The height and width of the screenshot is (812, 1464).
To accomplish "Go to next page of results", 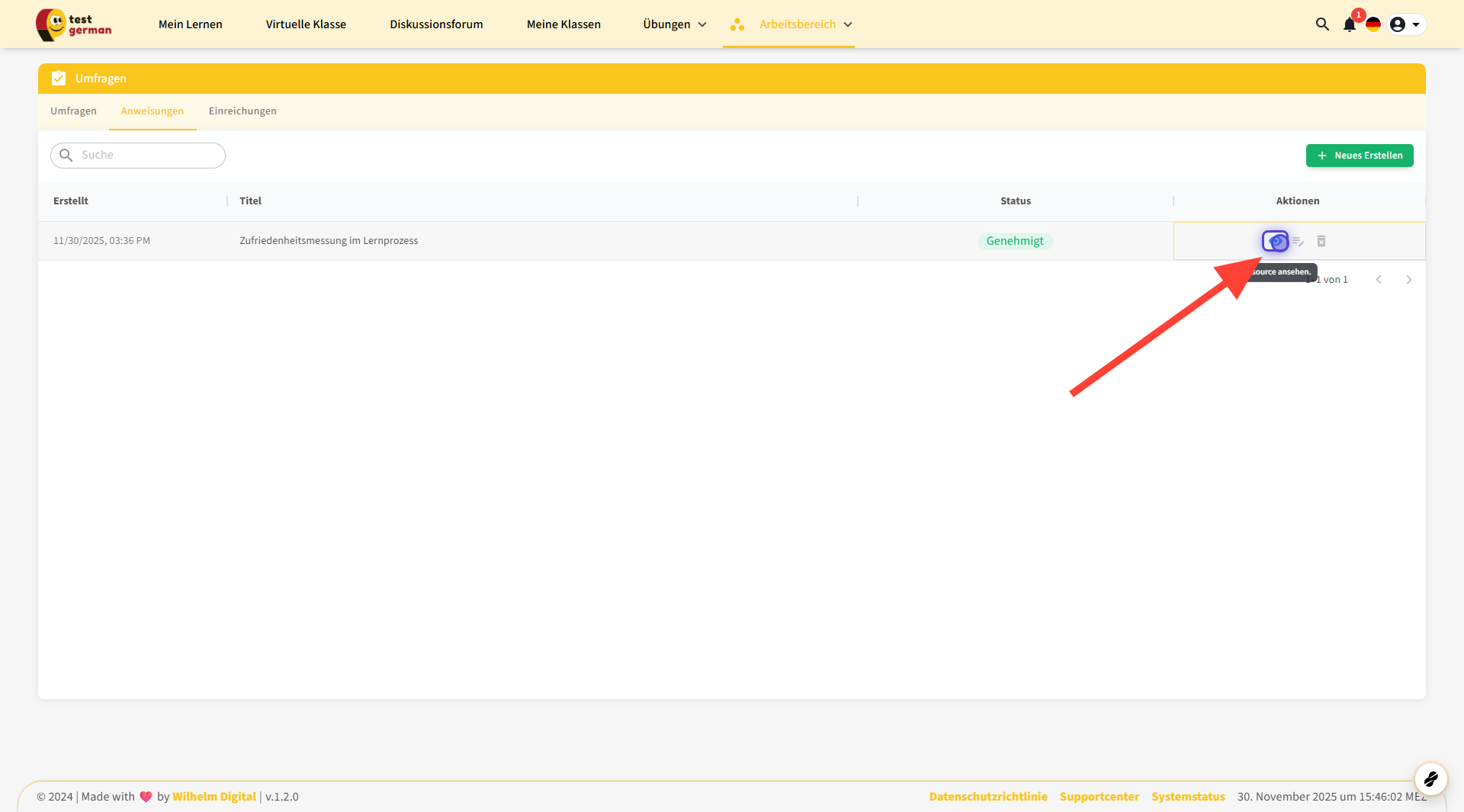I will pyautogui.click(x=1408, y=280).
